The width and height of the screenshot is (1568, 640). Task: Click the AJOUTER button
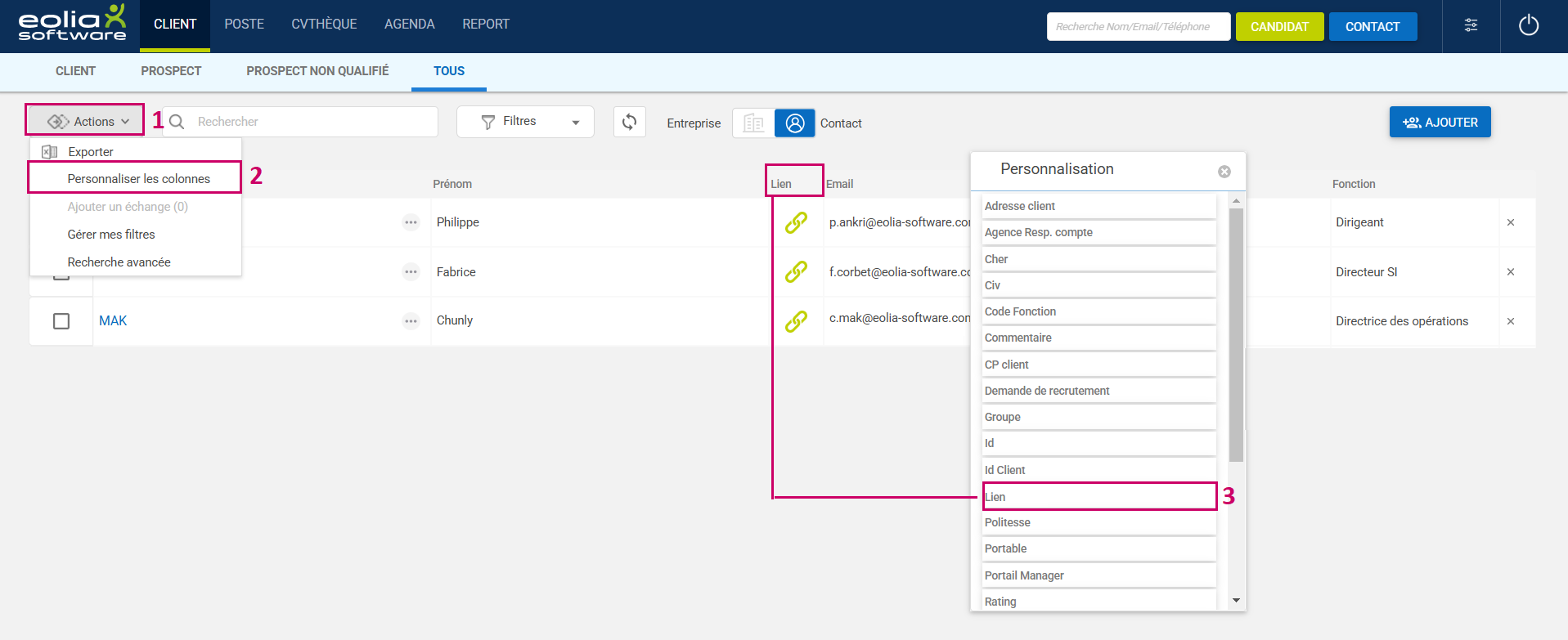coord(1440,123)
